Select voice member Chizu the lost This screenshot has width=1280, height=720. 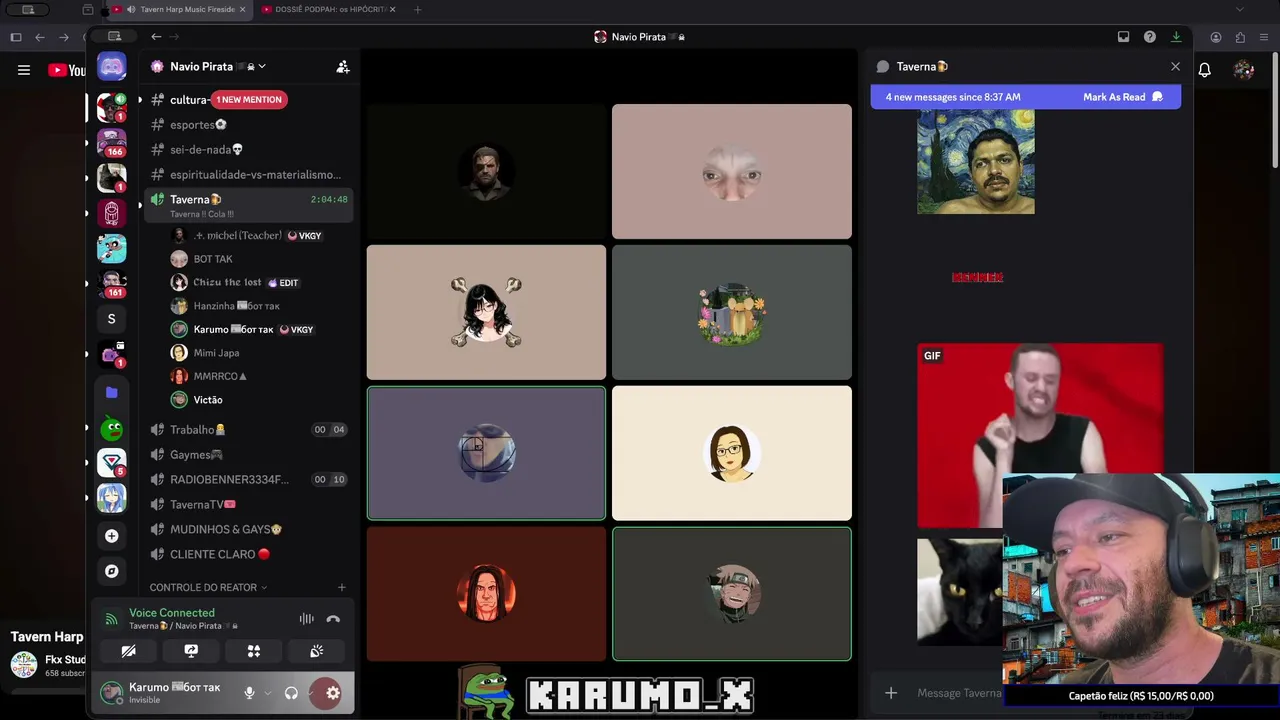(x=260, y=283)
